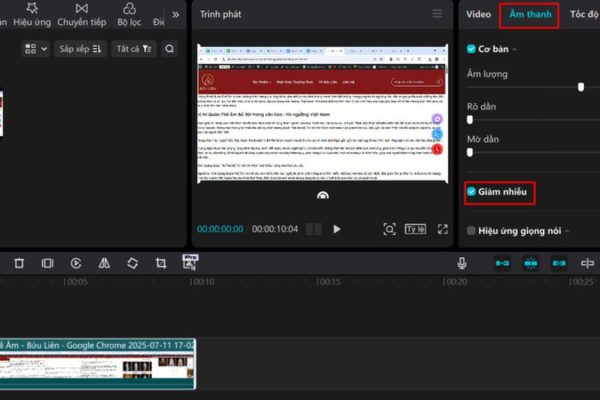Uncheck the Giảm nhiễu noise reduction checkbox
This screenshot has width=600, height=400.
(x=472, y=191)
